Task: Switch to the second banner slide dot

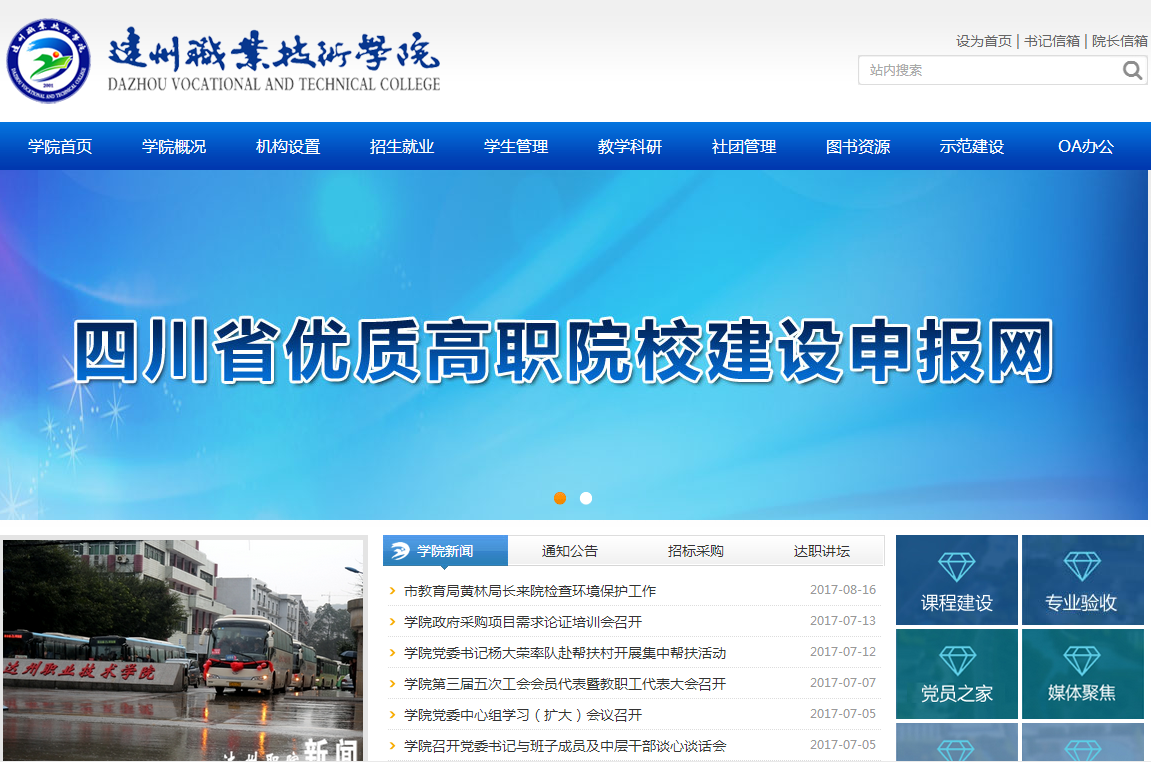Action: [586, 498]
